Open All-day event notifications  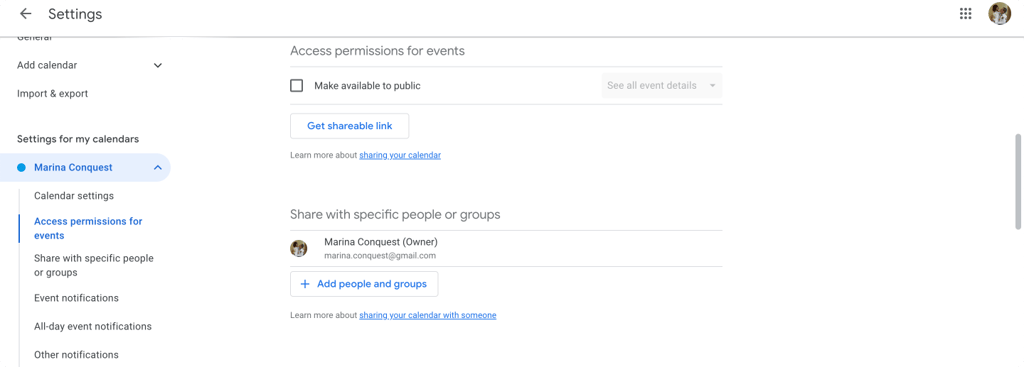tap(93, 327)
